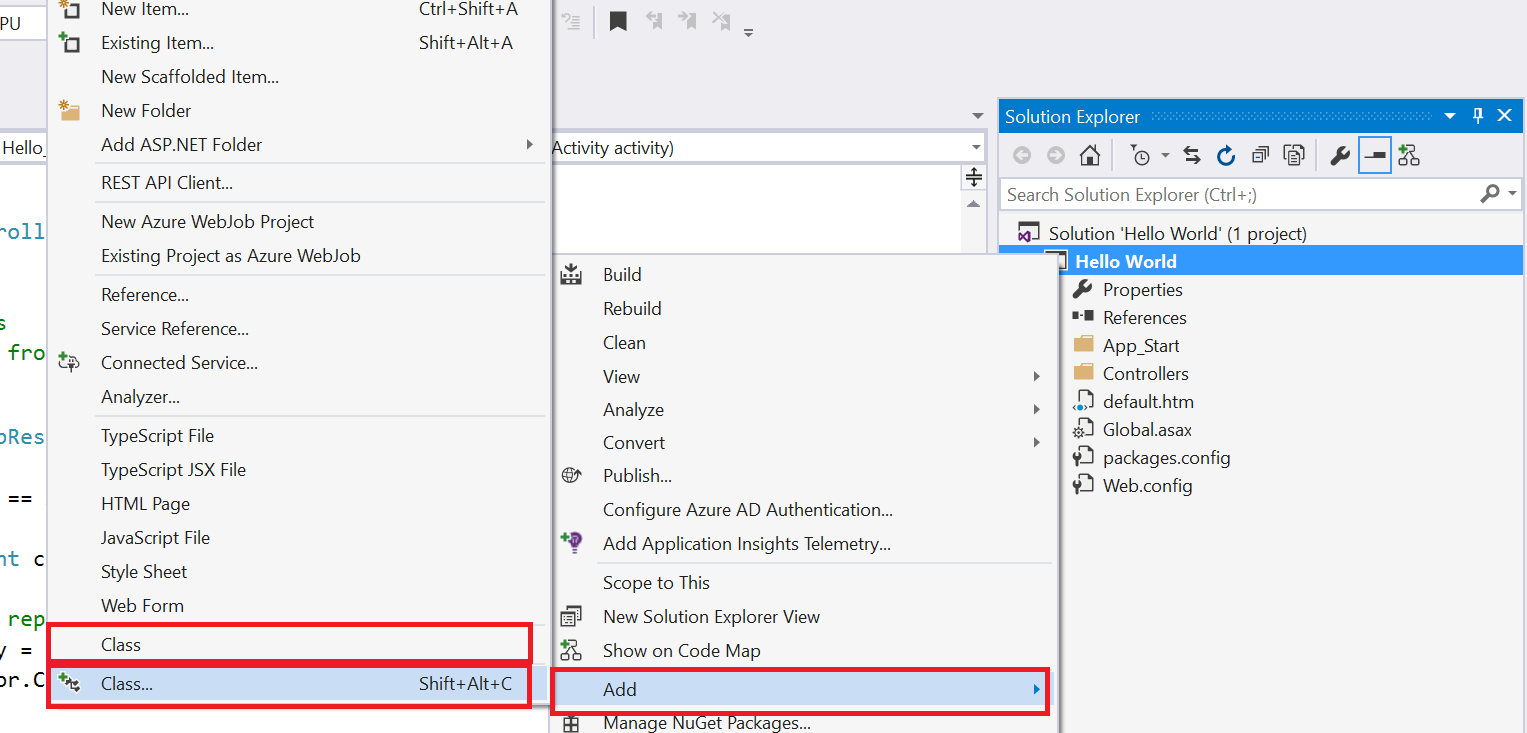The height and width of the screenshot is (733, 1527).
Task: Click the View Class Diagram icon
Action: (x=1409, y=156)
